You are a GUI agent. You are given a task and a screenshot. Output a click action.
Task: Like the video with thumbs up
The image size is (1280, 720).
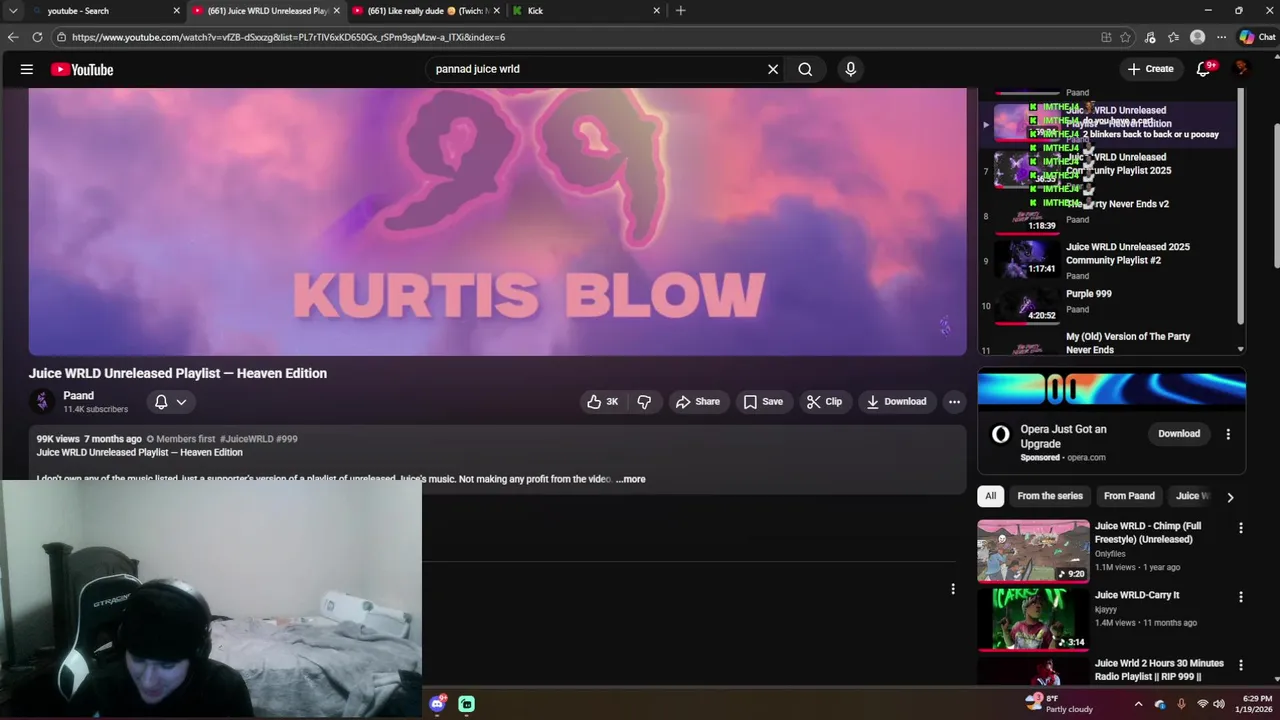(x=602, y=402)
